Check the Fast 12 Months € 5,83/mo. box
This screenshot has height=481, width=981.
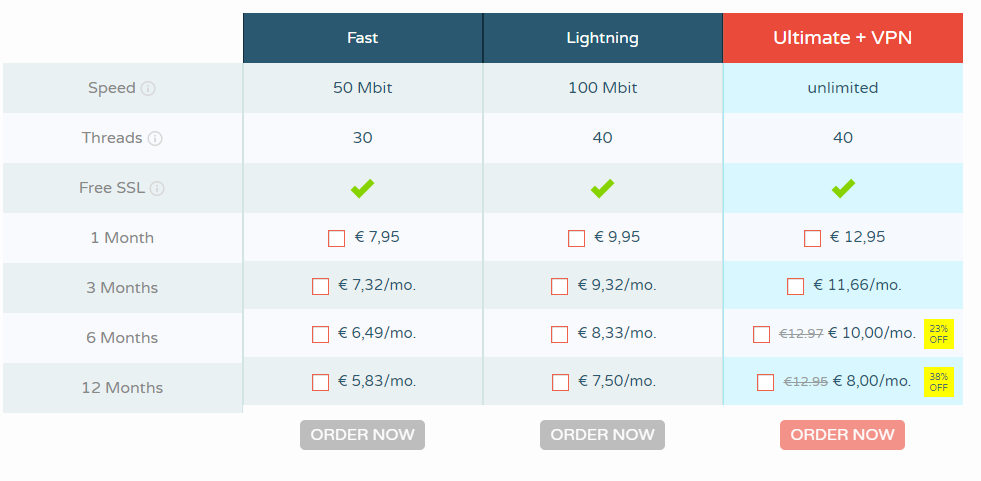coord(320,382)
